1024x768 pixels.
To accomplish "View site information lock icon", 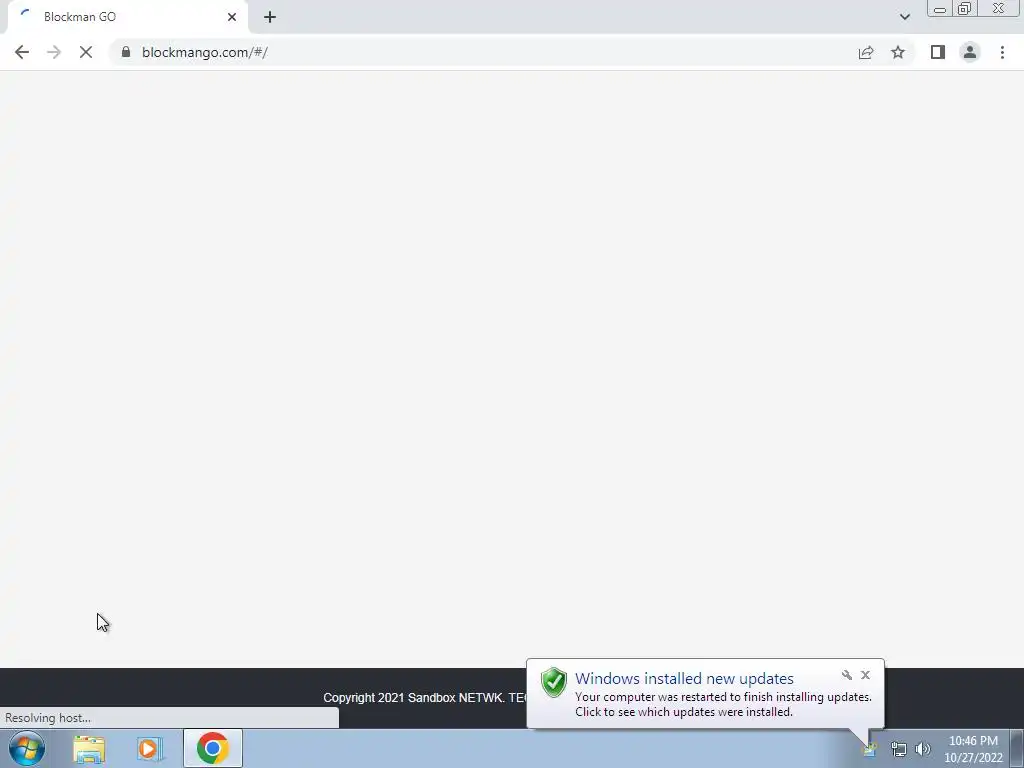I will [126, 52].
